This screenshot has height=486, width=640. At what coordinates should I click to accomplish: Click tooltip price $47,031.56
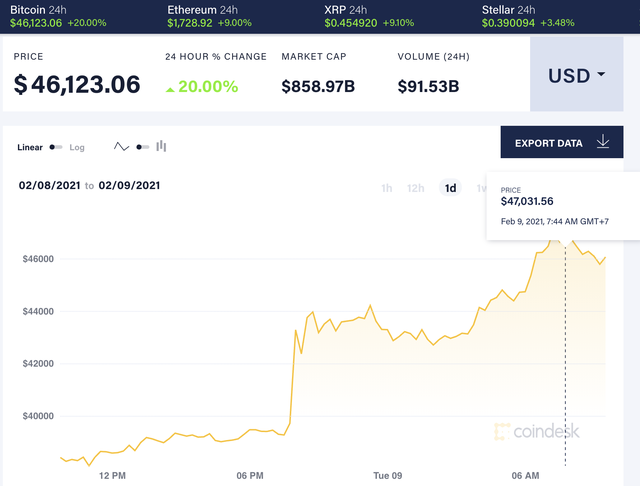pos(527,201)
